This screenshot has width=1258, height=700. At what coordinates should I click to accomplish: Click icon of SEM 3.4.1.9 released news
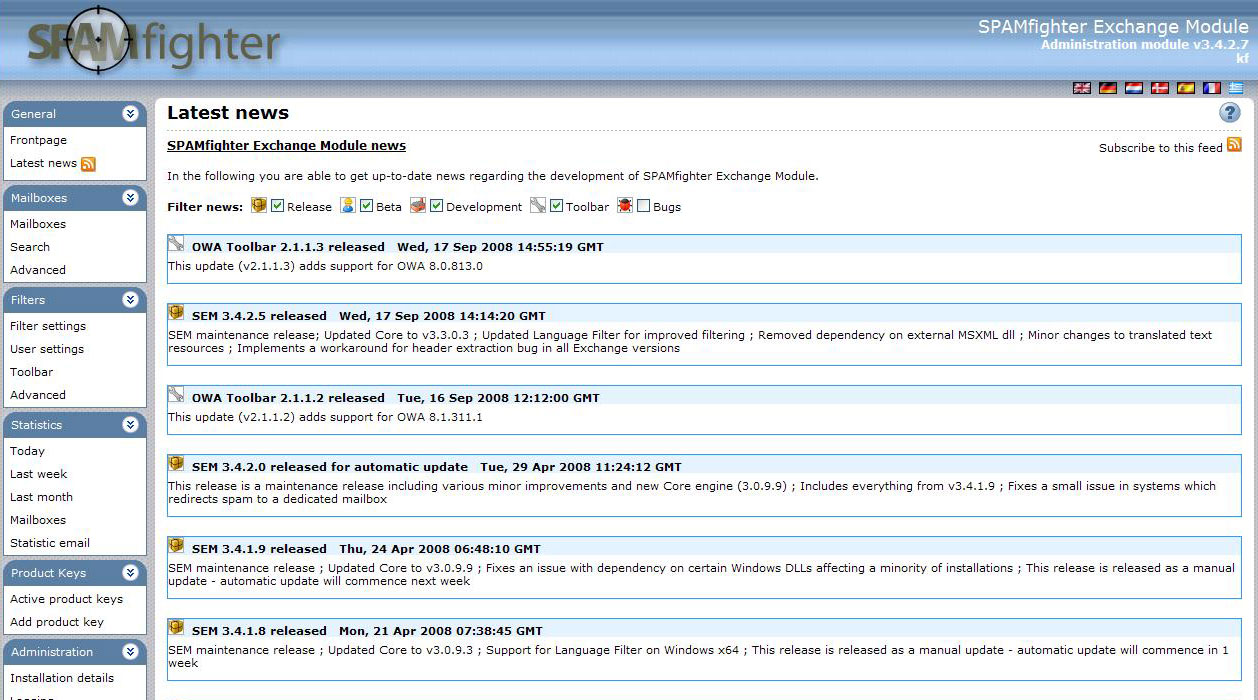click(176, 546)
